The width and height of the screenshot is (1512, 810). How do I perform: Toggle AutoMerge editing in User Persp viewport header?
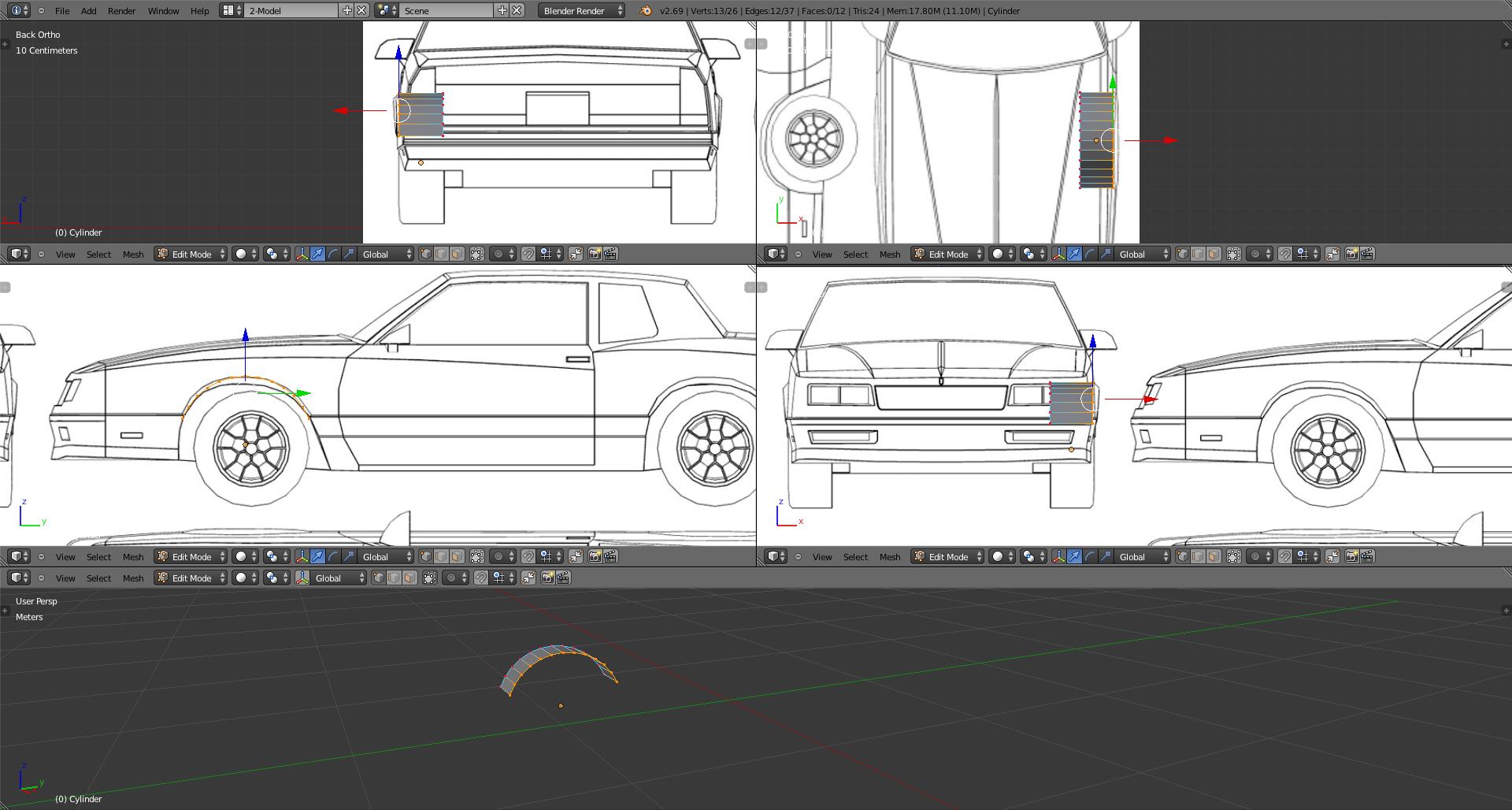[529, 578]
